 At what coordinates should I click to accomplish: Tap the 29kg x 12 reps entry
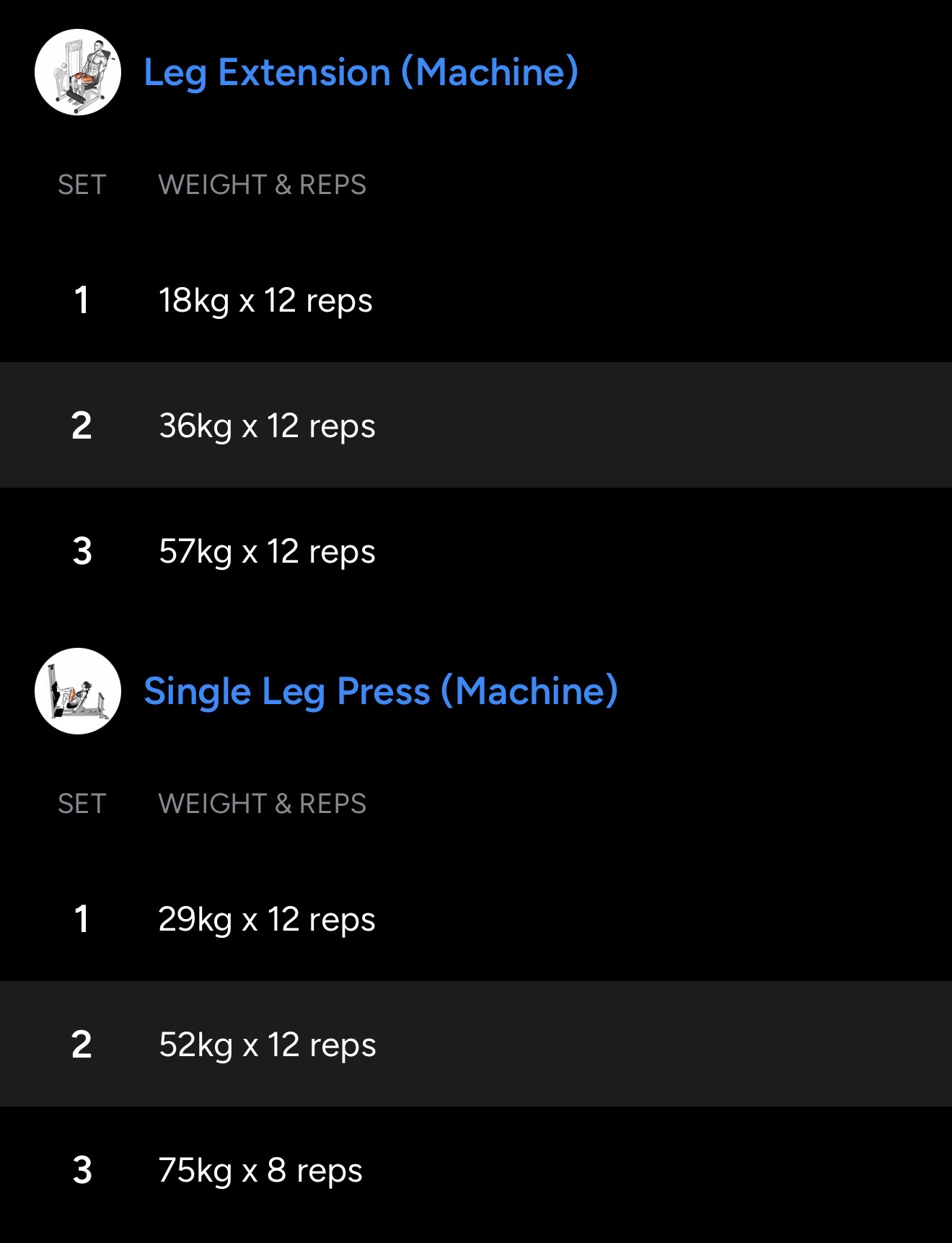point(267,919)
